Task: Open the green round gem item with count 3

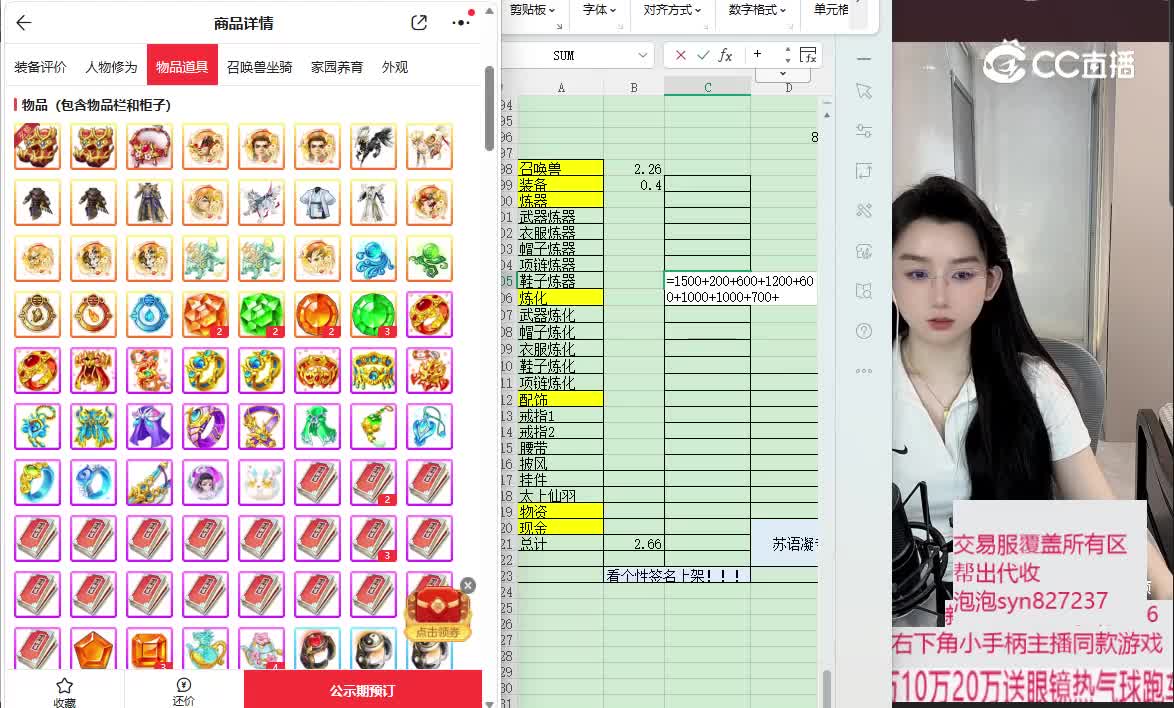Action: 374,314
